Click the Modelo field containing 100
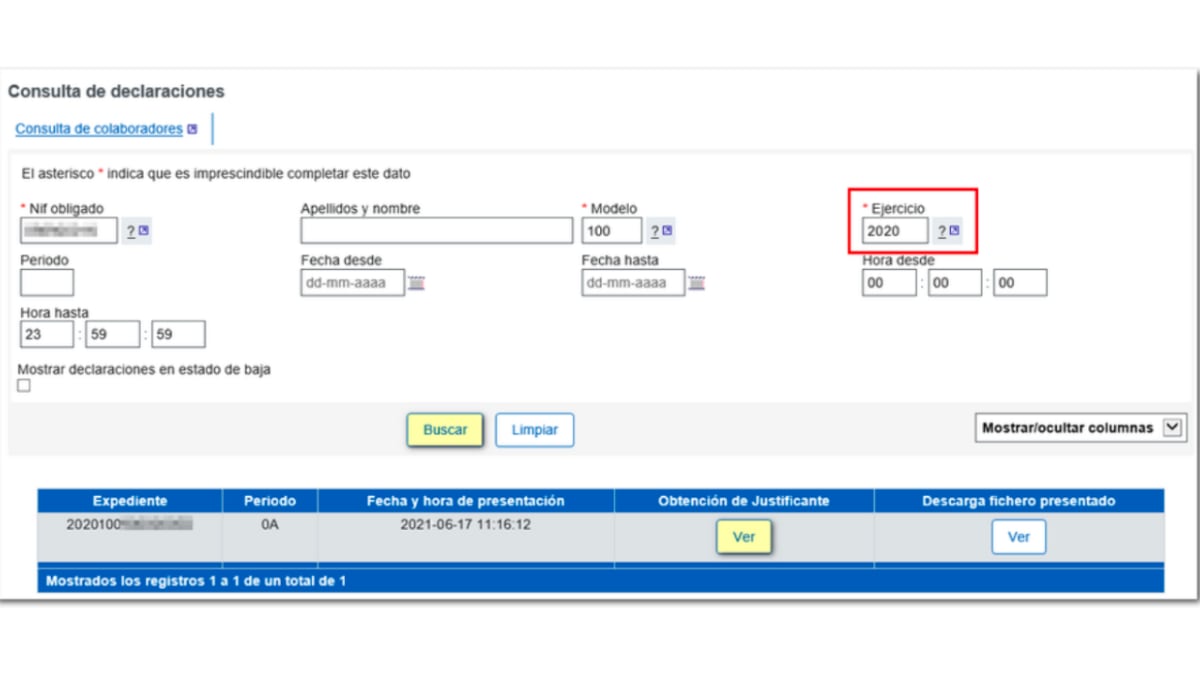 [612, 231]
